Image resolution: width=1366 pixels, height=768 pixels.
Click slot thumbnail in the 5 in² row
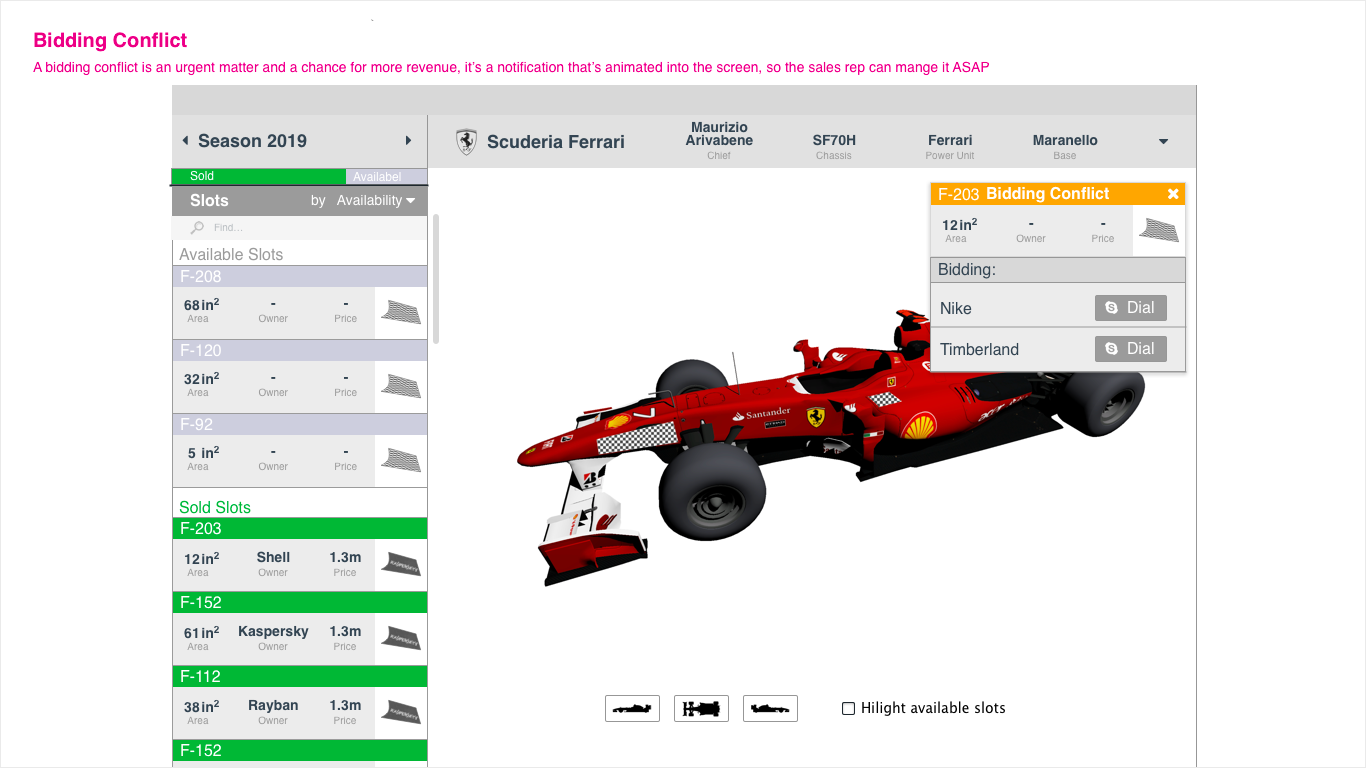click(x=401, y=461)
